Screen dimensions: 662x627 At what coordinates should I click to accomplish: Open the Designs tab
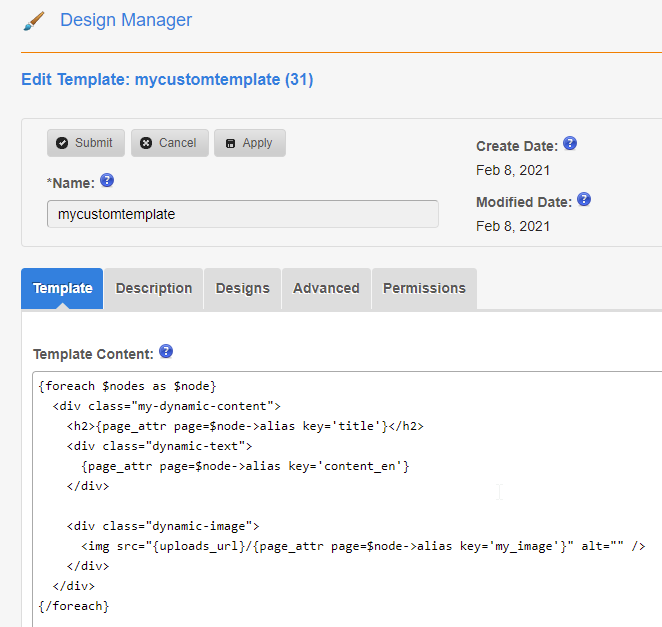click(243, 288)
